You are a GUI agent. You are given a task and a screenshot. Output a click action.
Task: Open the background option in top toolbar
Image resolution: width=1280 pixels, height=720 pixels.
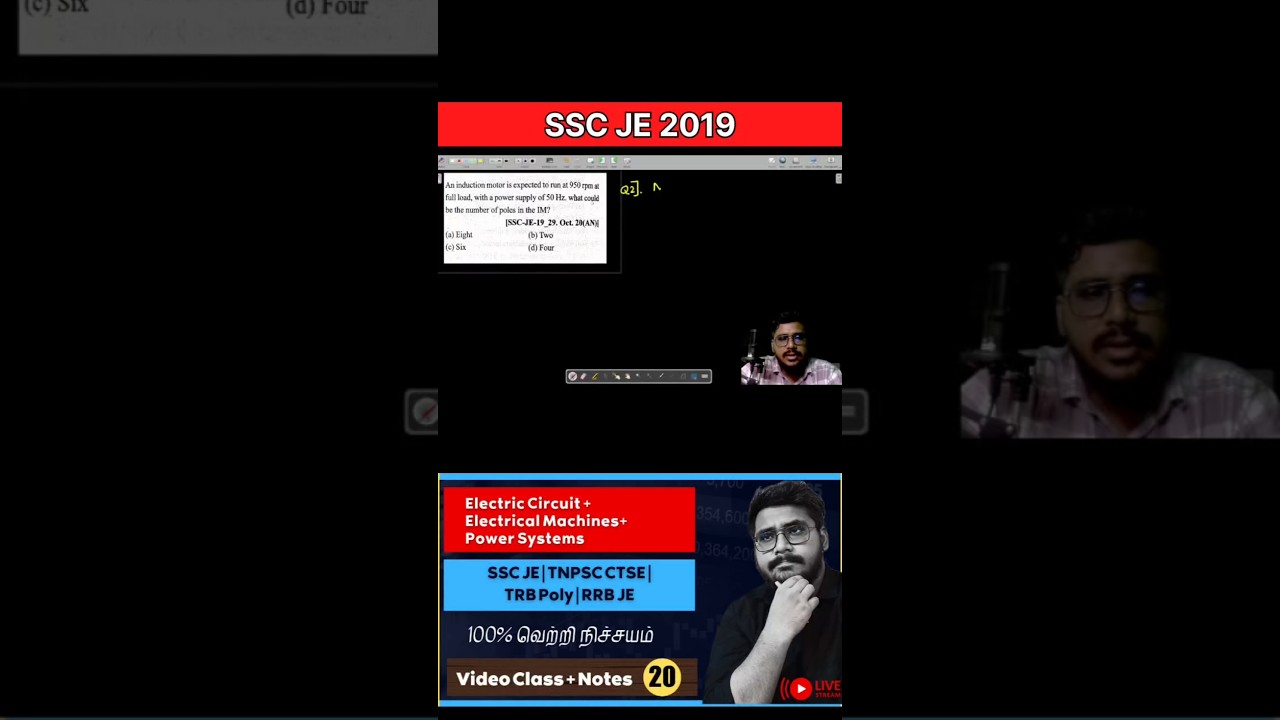coord(549,162)
